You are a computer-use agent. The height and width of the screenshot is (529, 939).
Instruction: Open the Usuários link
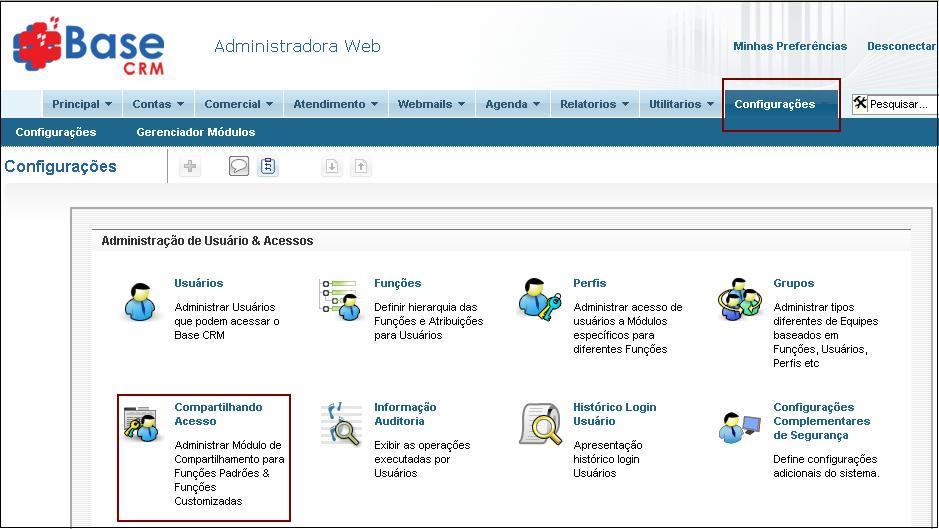click(x=198, y=283)
